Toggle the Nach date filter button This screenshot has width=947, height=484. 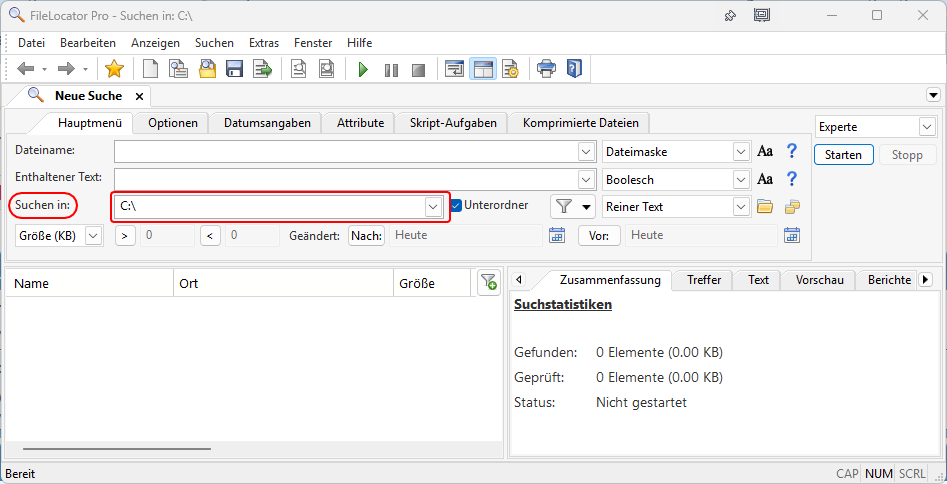(x=366, y=236)
